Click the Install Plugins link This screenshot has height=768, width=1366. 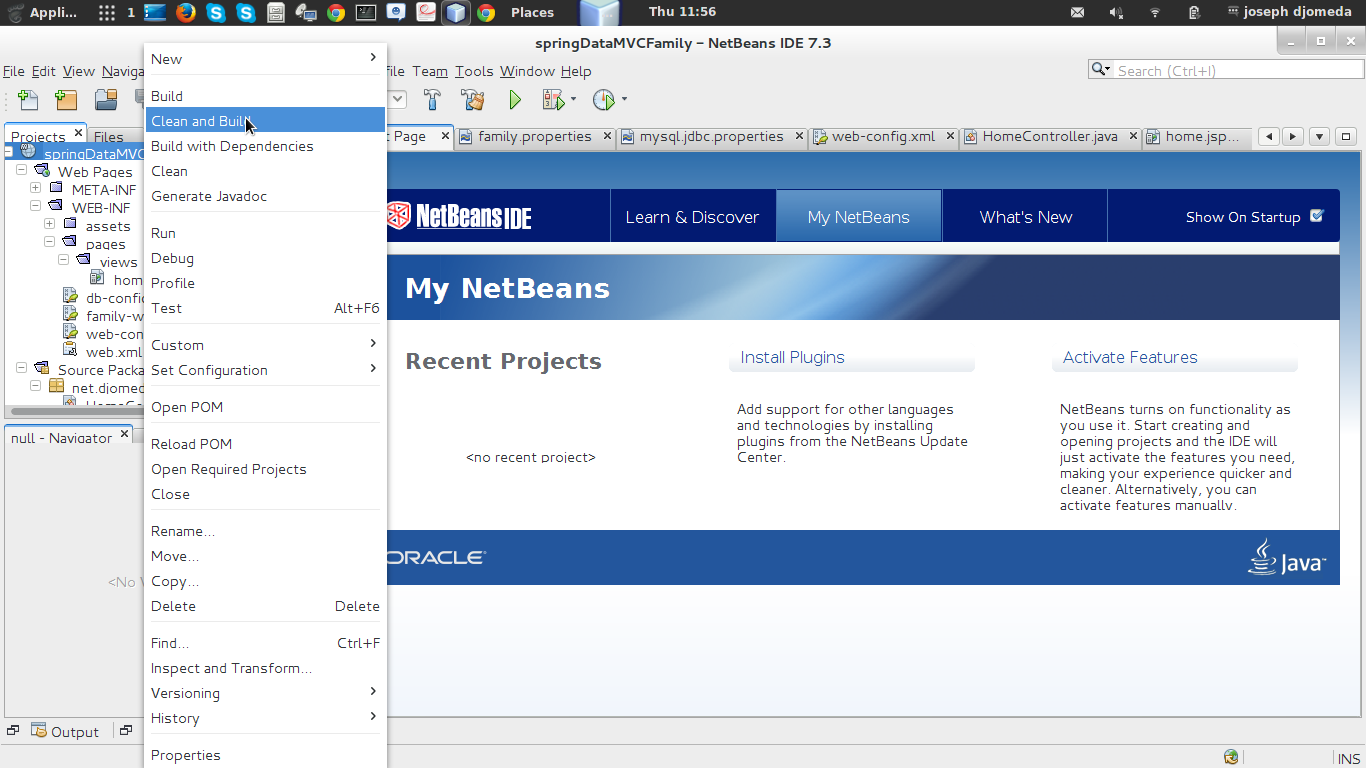click(792, 357)
